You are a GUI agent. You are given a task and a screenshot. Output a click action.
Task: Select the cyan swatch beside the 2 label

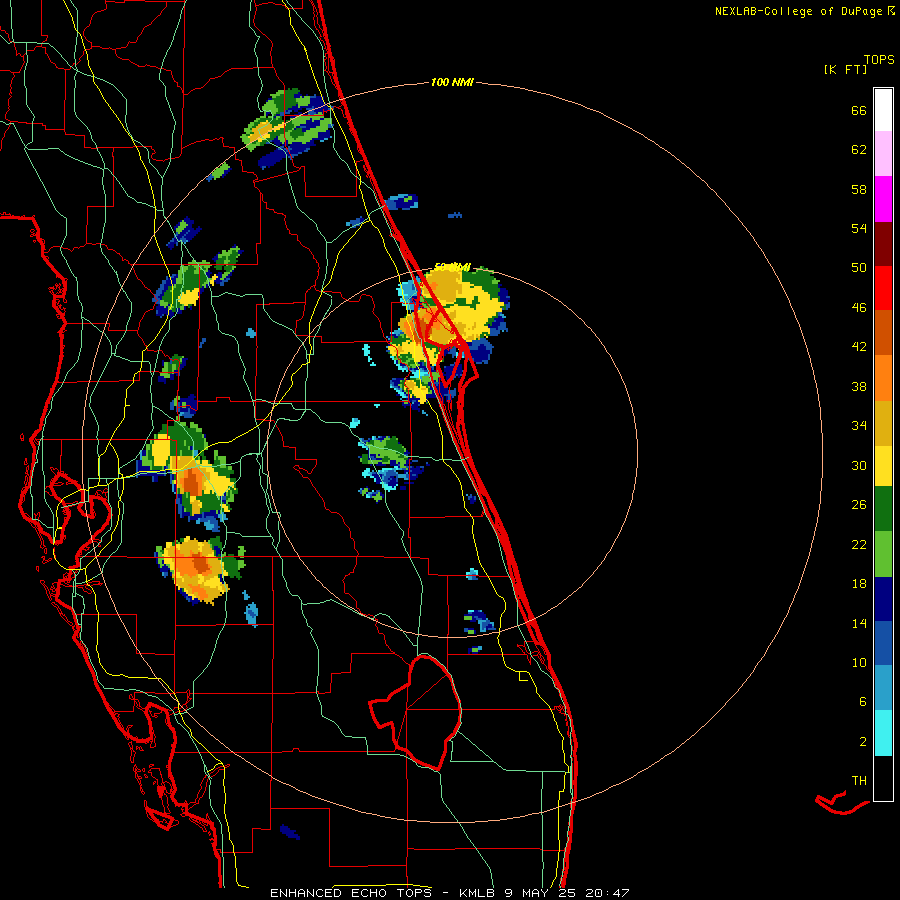coord(883,733)
